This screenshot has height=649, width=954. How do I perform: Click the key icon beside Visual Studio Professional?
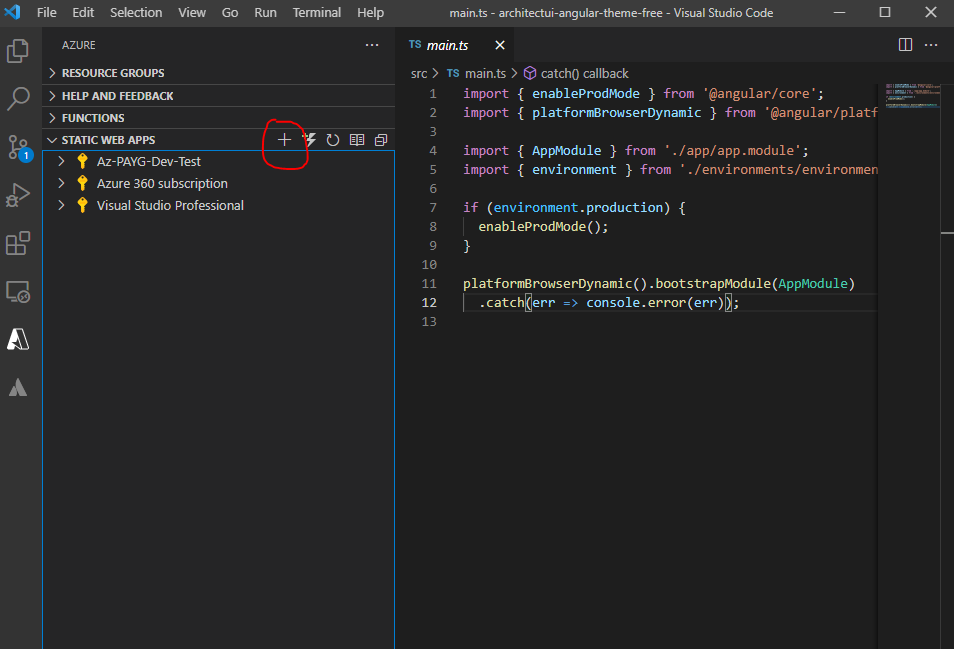click(83, 205)
